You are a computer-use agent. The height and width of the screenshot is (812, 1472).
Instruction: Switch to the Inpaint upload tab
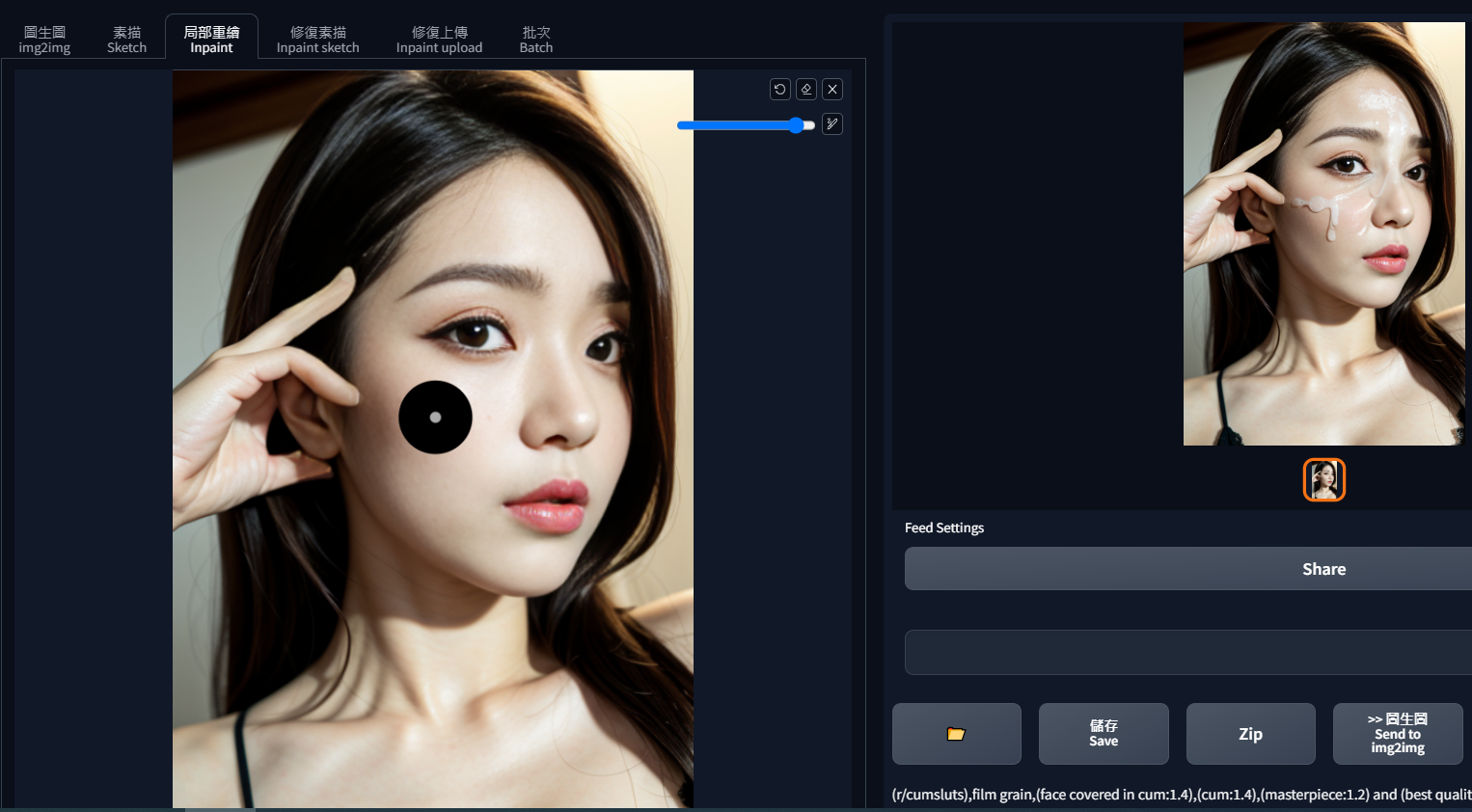[439, 40]
